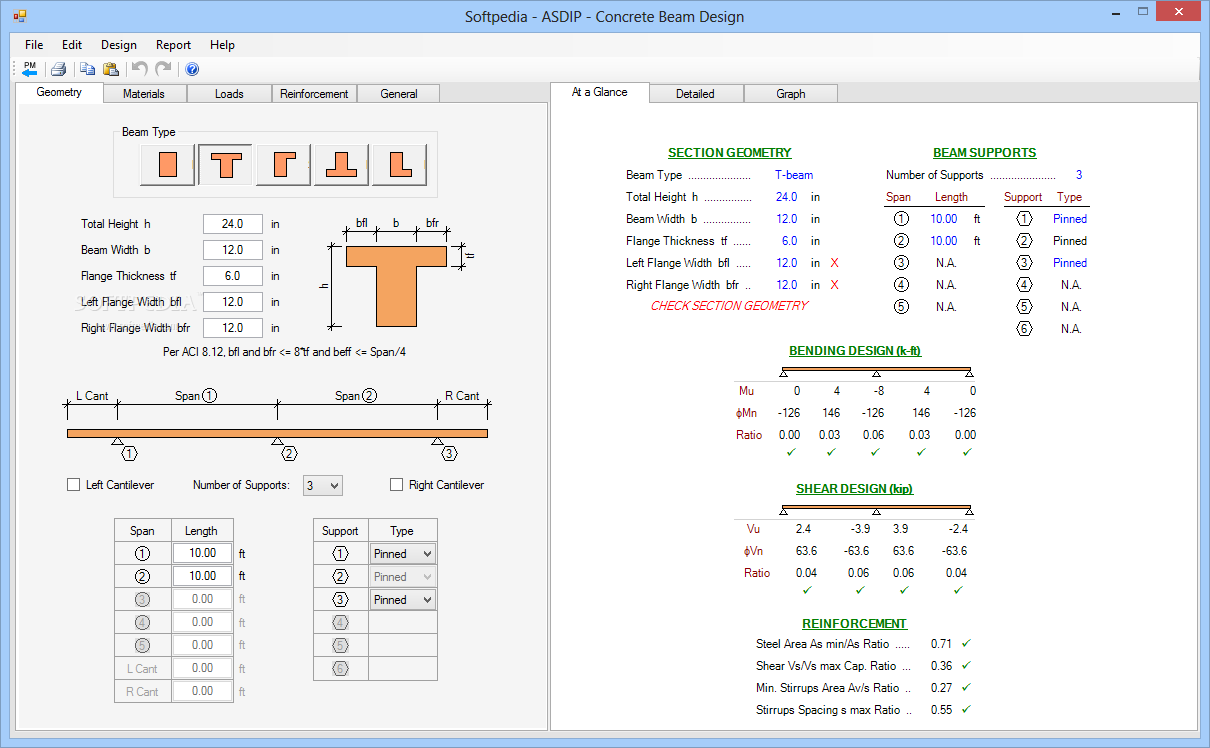Screen dimensions: 1210x748
Task: Click the Steel Area ratio value 0.71
Action: click(941, 644)
